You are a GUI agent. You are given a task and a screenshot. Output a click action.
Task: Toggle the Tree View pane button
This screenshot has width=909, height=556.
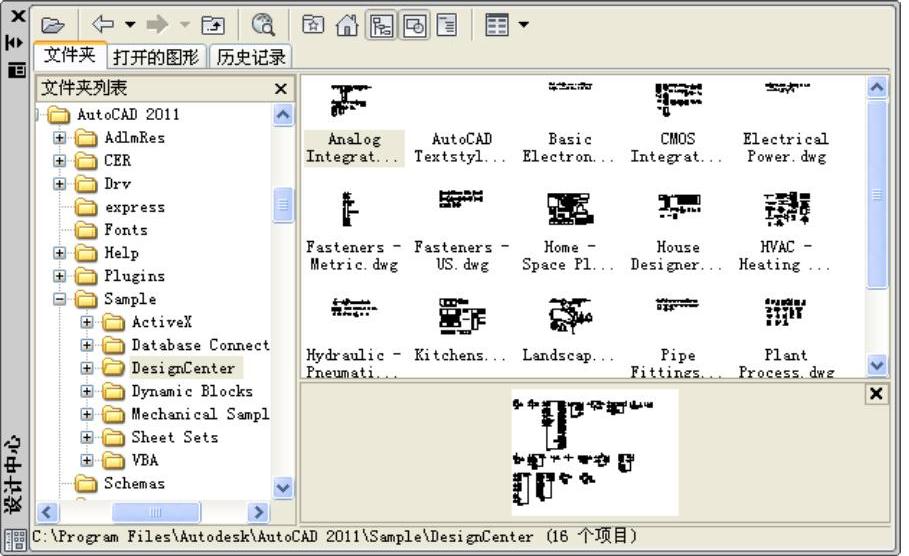pos(381,24)
